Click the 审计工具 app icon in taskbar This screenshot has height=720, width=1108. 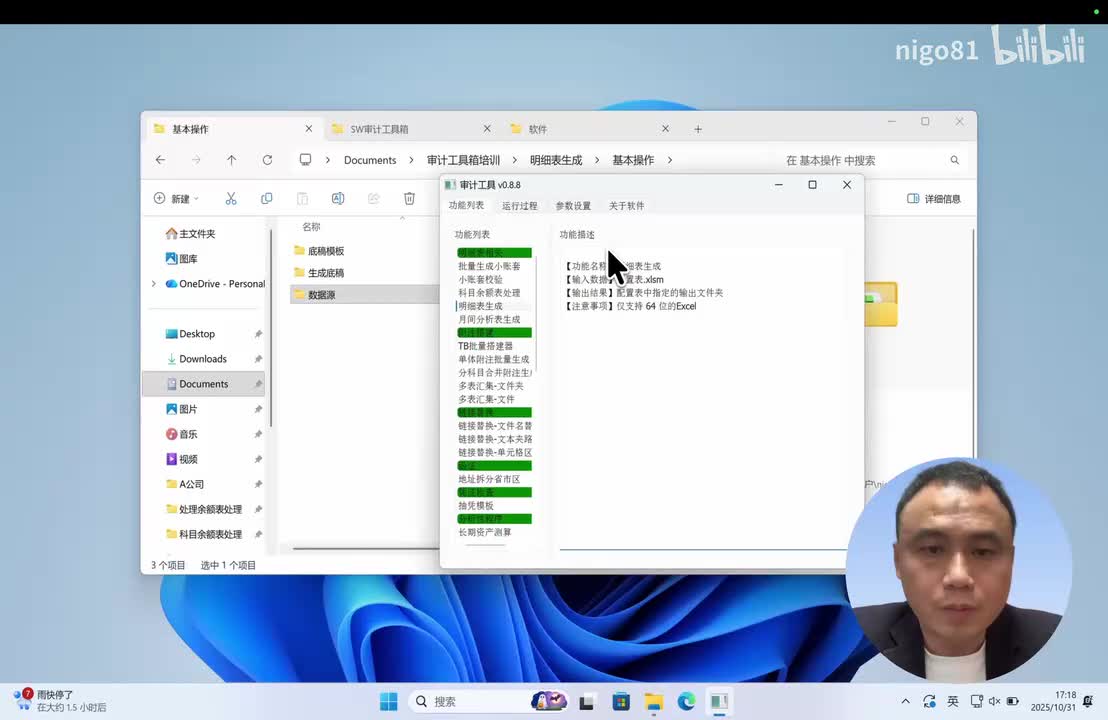719,702
